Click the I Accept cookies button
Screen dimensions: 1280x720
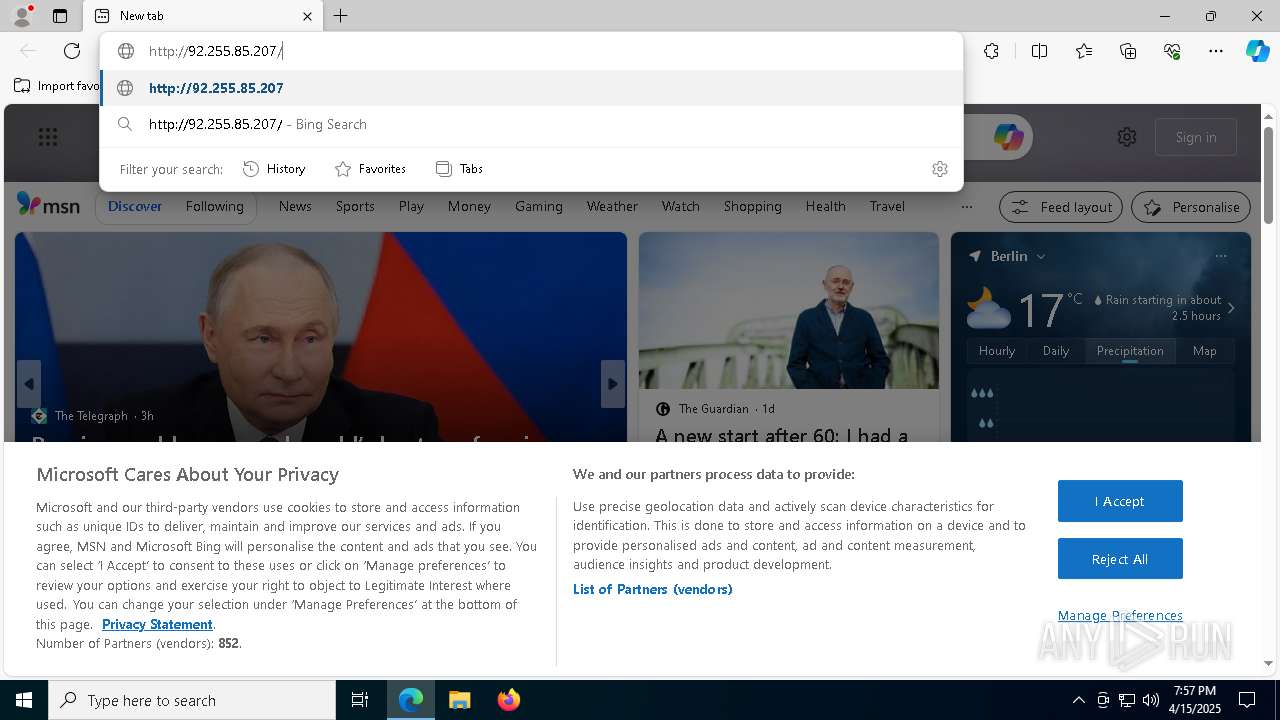point(1120,501)
